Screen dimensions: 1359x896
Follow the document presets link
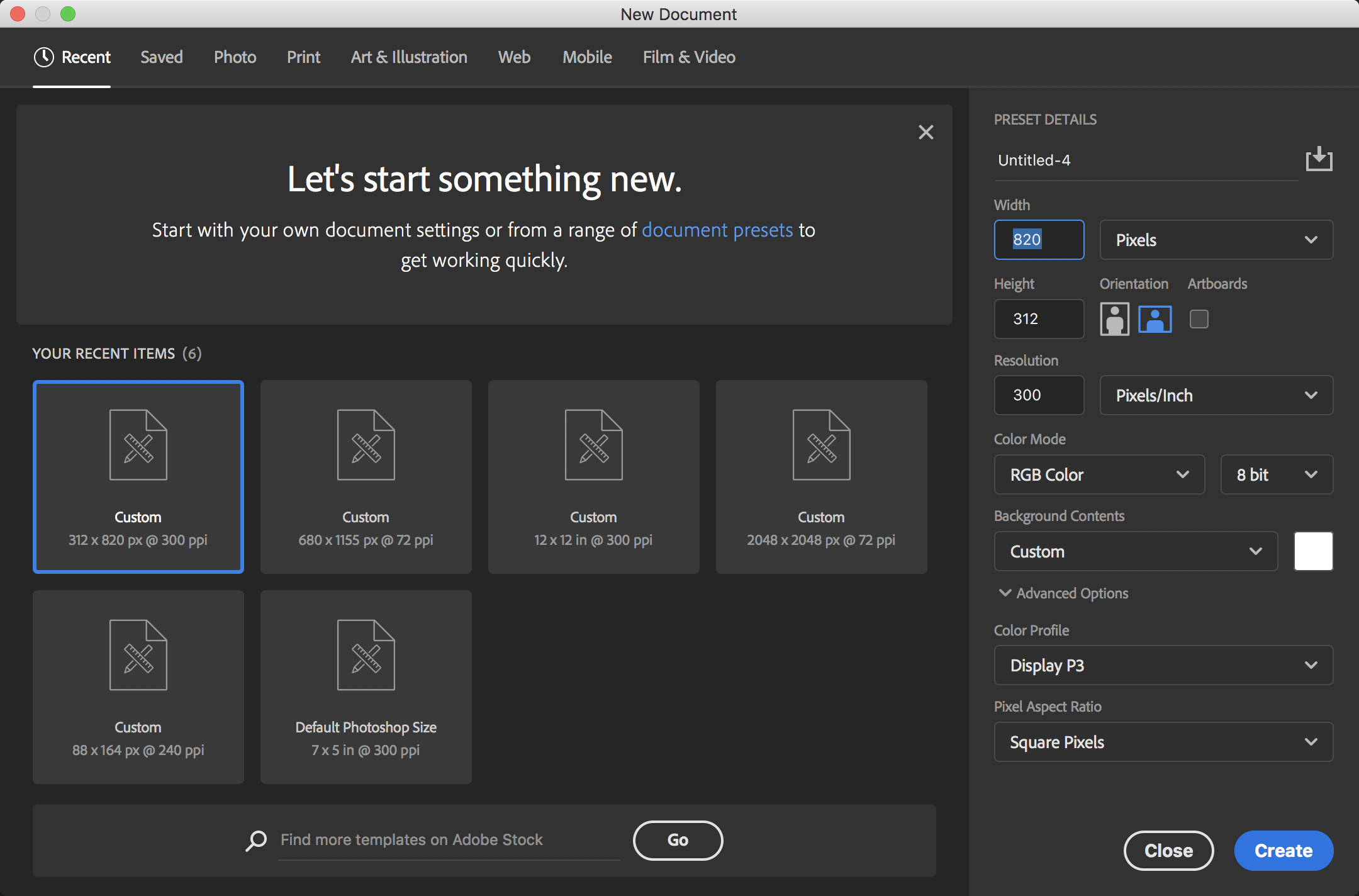717,230
